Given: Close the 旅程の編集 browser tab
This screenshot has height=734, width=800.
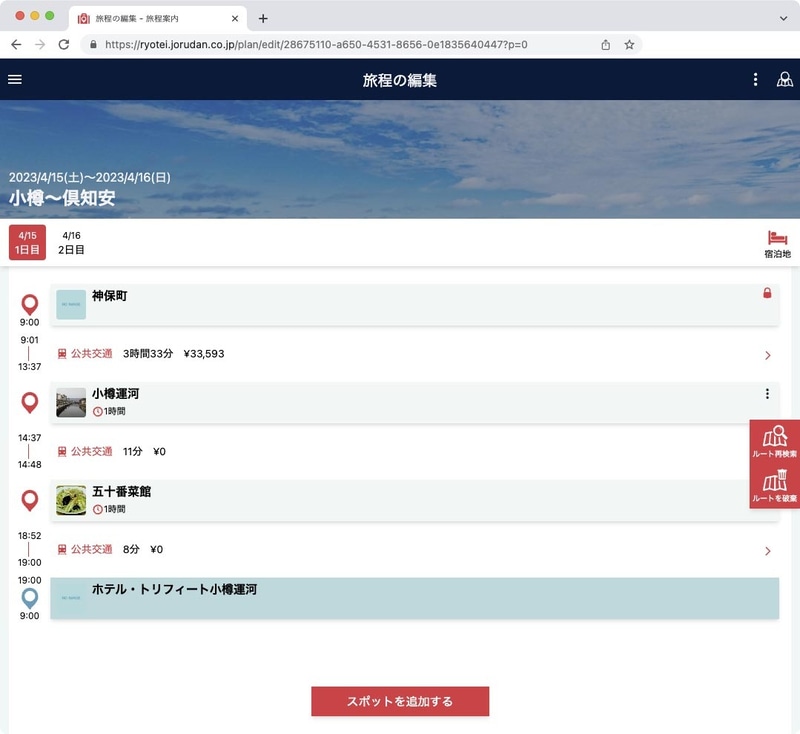Looking at the screenshot, I should coord(235,19).
